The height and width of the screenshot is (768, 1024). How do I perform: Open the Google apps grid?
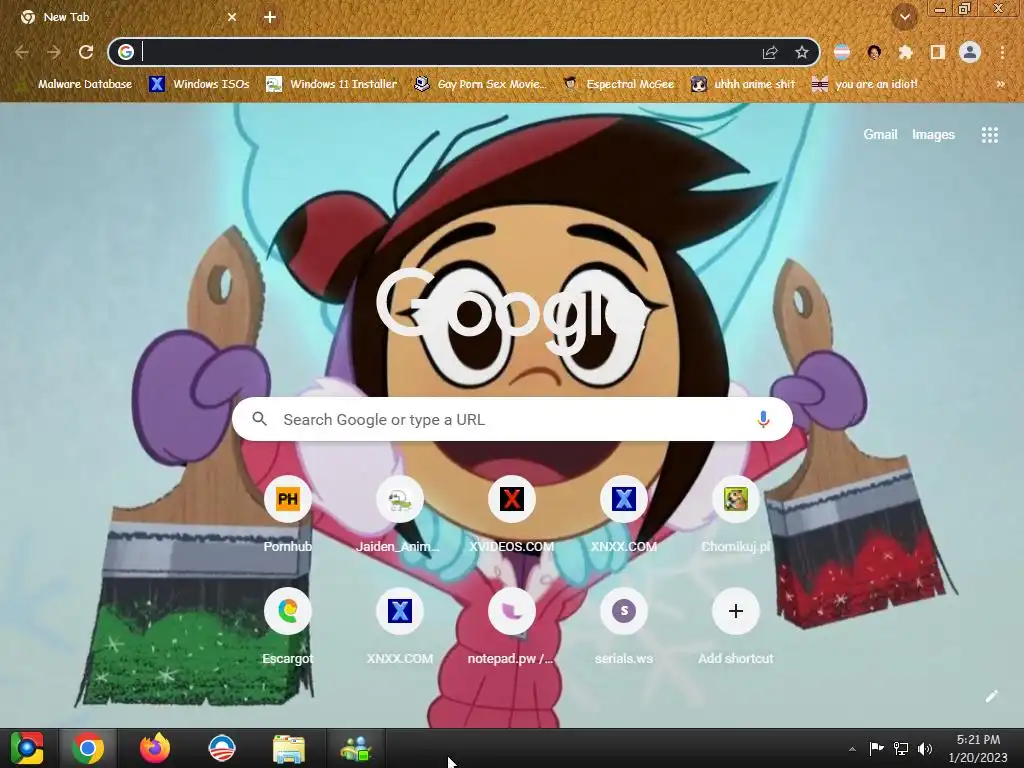(x=989, y=135)
